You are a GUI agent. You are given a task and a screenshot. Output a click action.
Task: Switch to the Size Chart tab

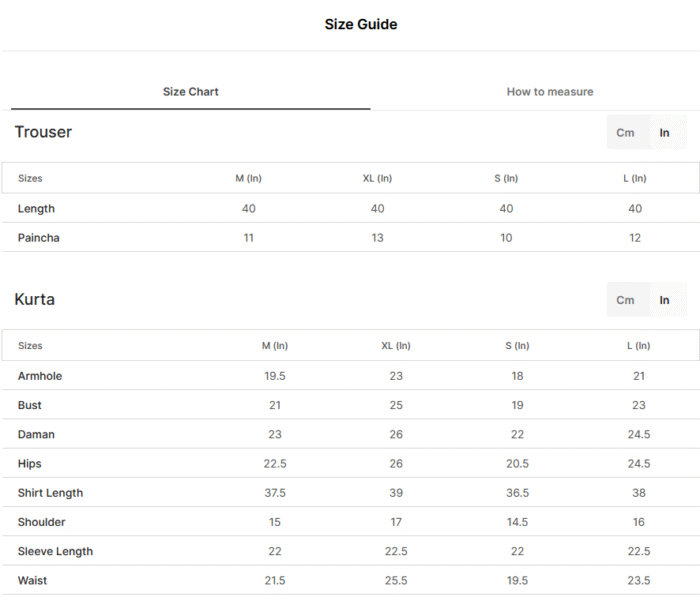tap(191, 92)
